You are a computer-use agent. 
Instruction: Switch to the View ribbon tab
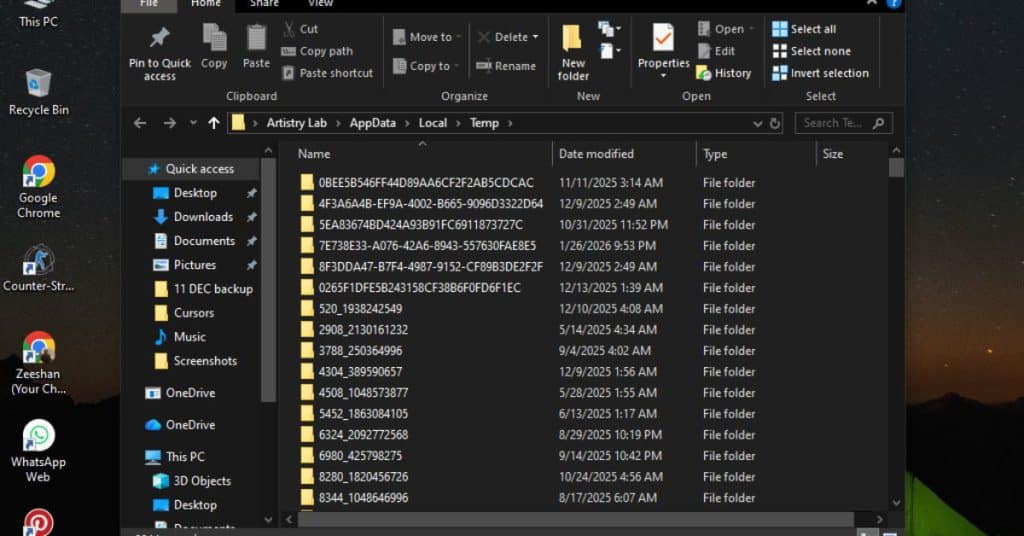coord(320,4)
